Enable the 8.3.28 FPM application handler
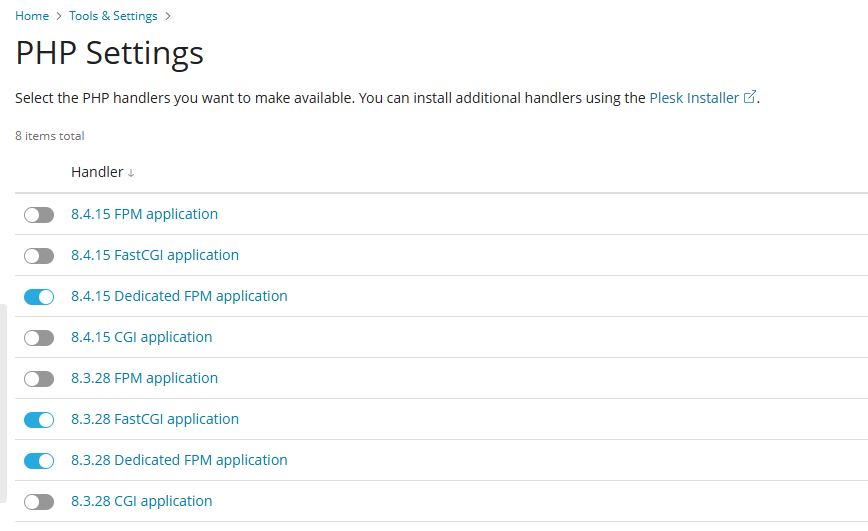The width and height of the screenshot is (868, 531). coord(39,379)
